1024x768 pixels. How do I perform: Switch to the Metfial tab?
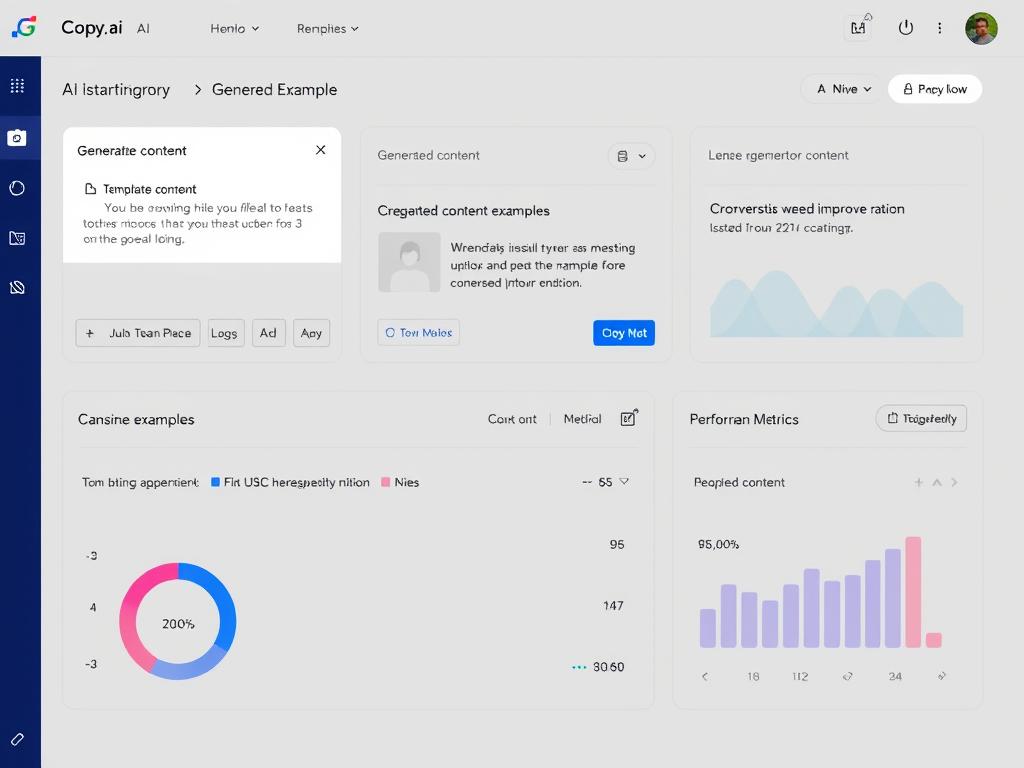582,419
